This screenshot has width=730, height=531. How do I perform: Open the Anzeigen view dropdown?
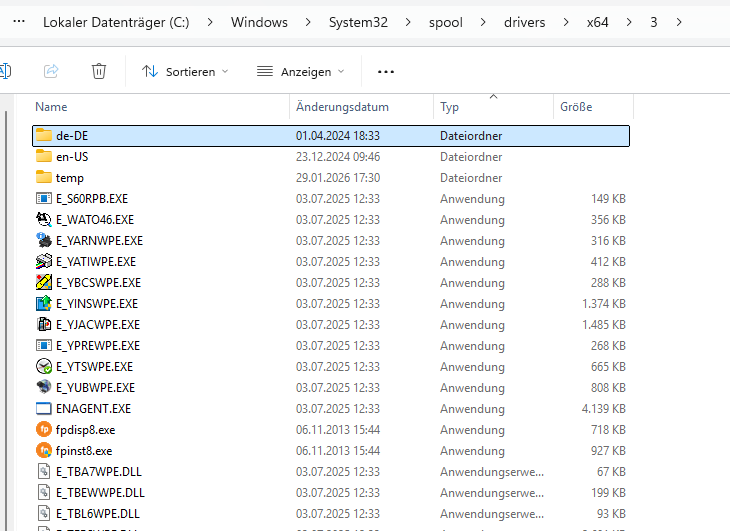pos(300,72)
